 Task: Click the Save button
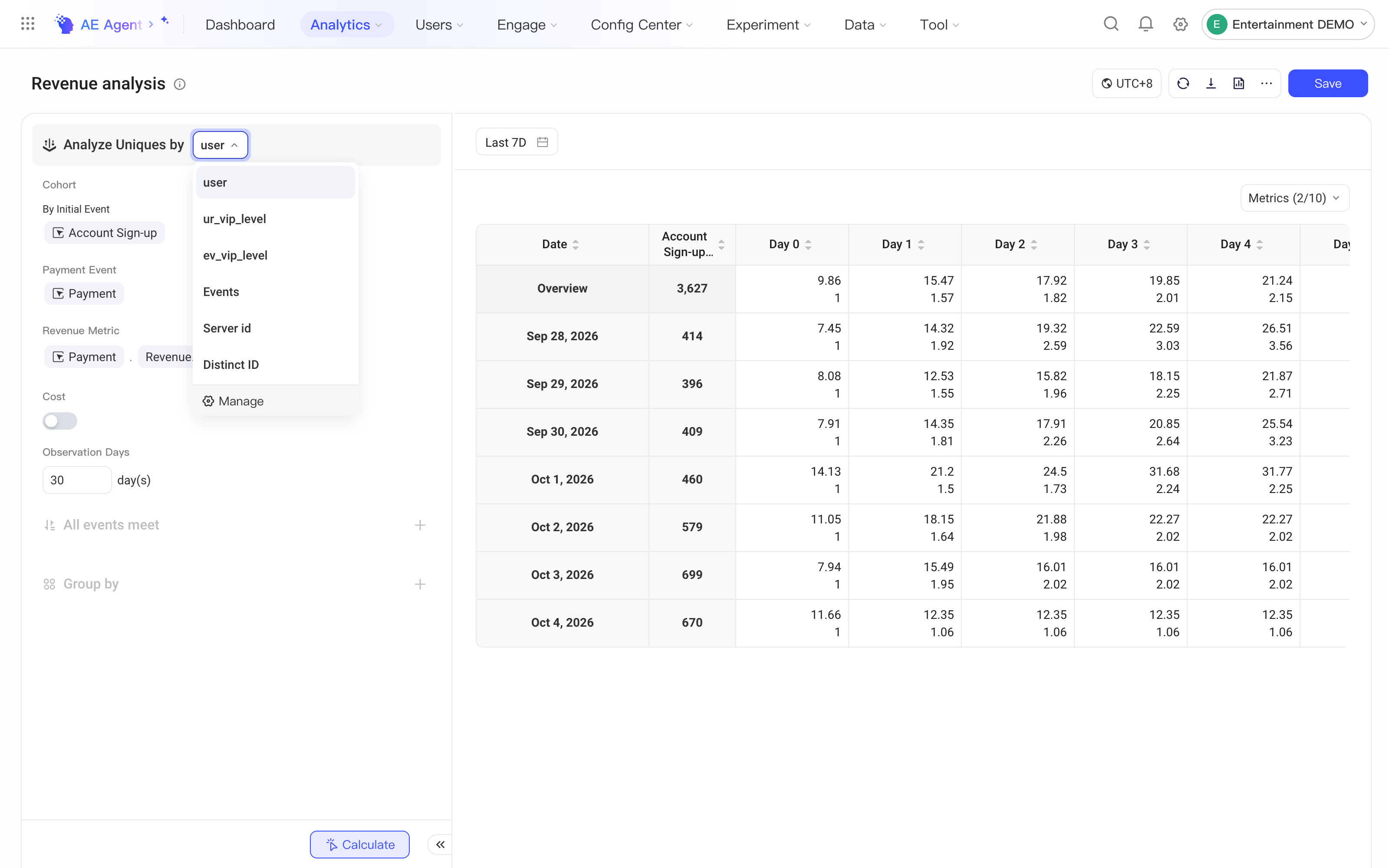pos(1328,84)
